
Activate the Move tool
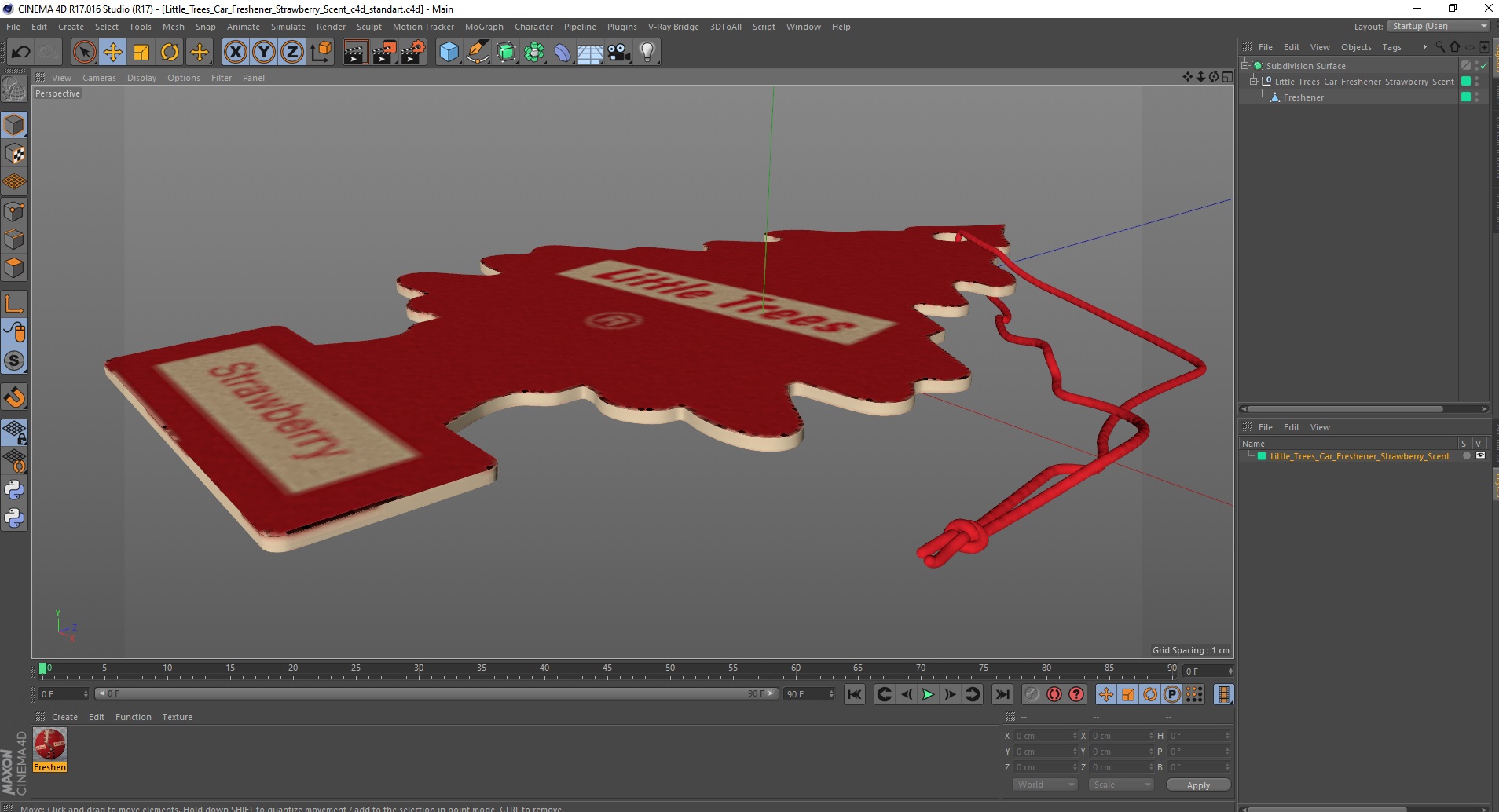(113, 53)
